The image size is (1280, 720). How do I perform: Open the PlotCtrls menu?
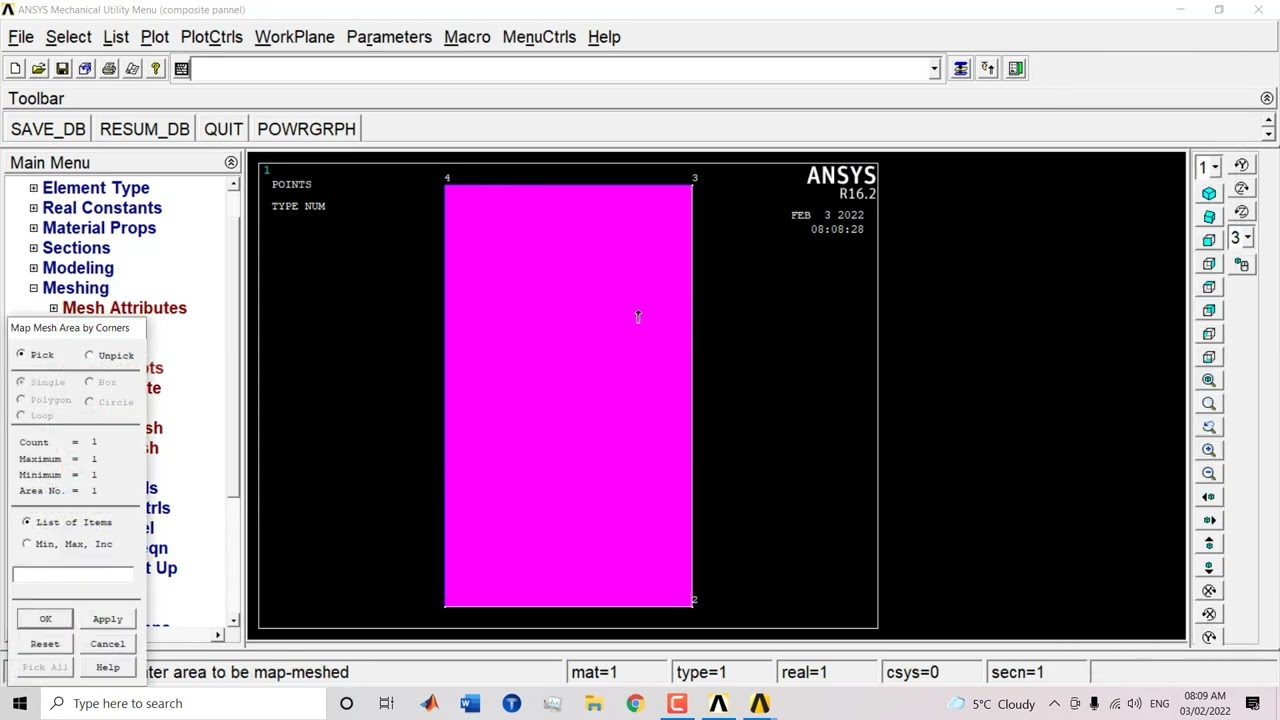[212, 37]
